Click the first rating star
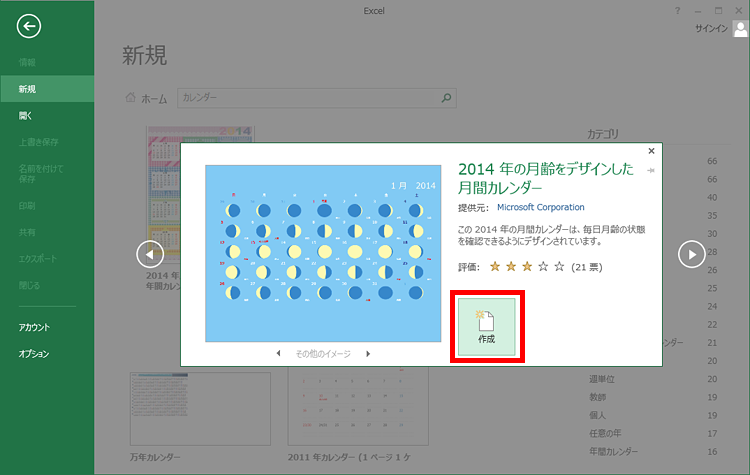The image size is (750, 475). 495,266
